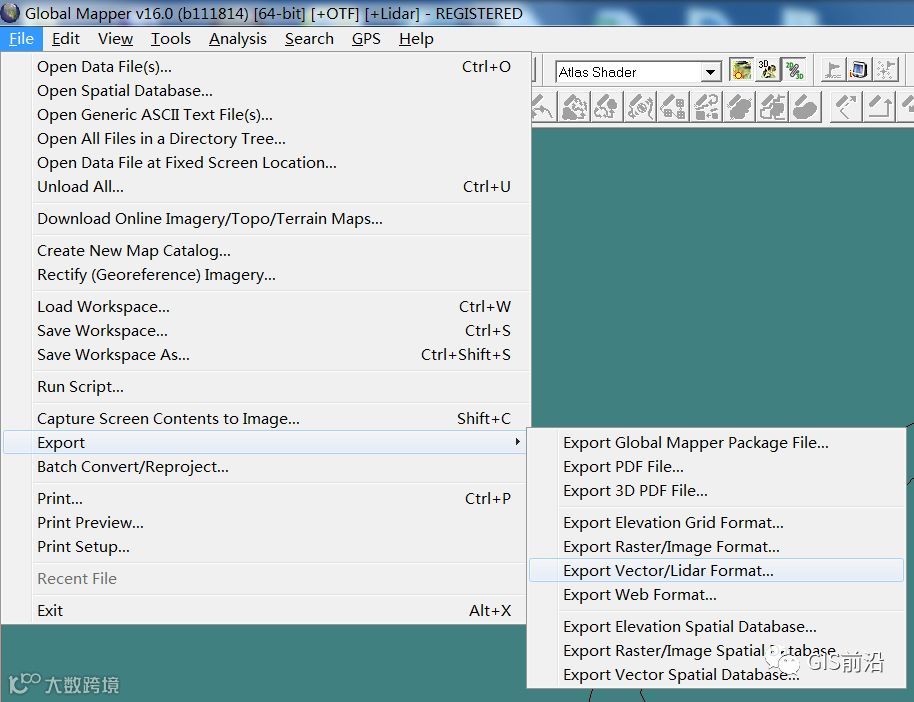Click the pencil with globe digitizer icon

tap(640, 107)
